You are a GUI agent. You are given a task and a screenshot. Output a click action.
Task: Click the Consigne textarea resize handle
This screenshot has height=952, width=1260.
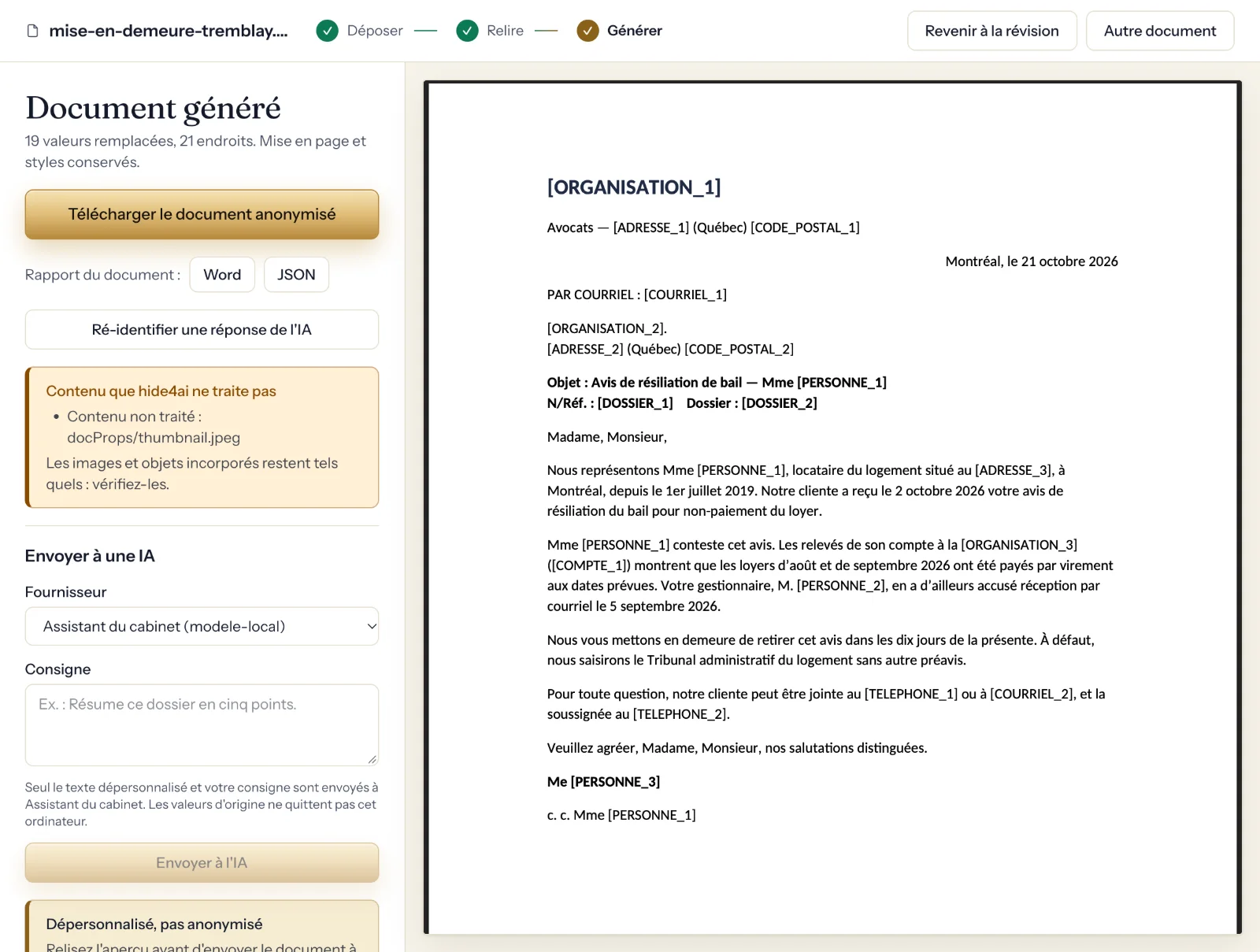pos(372,759)
